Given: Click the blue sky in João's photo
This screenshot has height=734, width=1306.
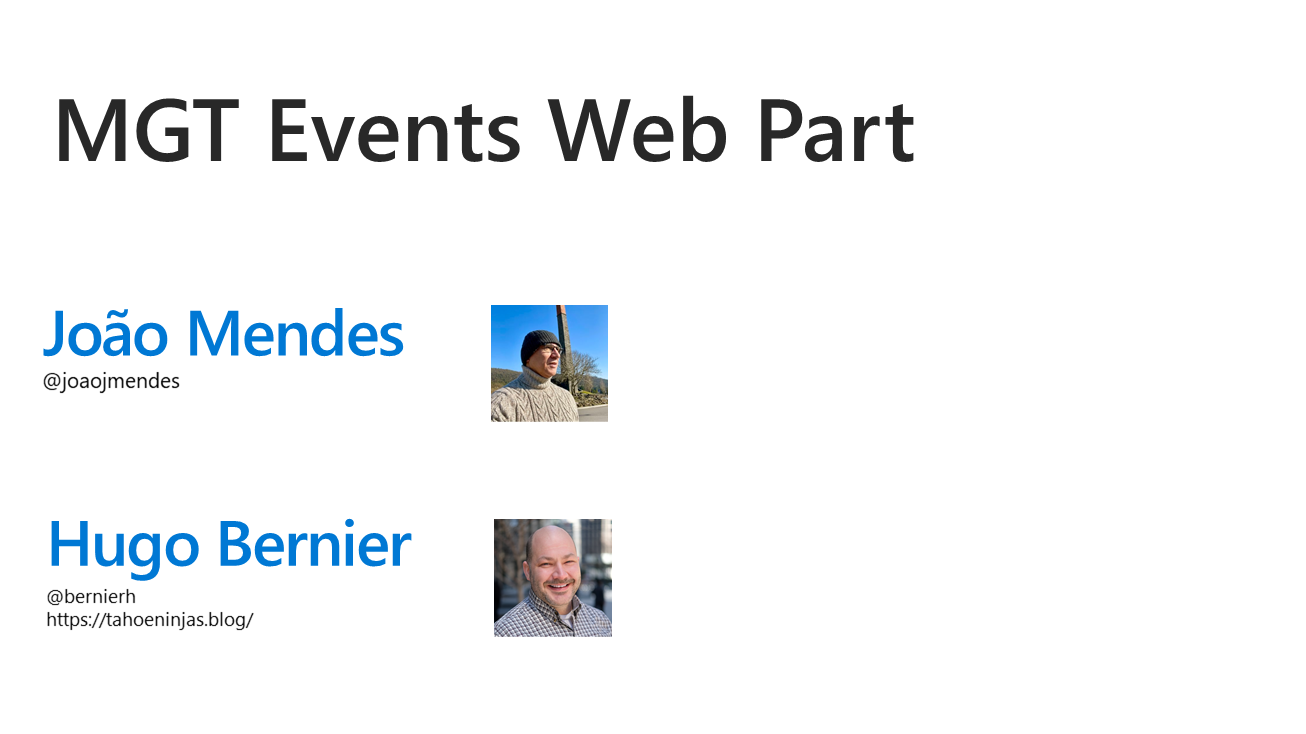Looking at the screenshot, I should [x=588, y=328].
